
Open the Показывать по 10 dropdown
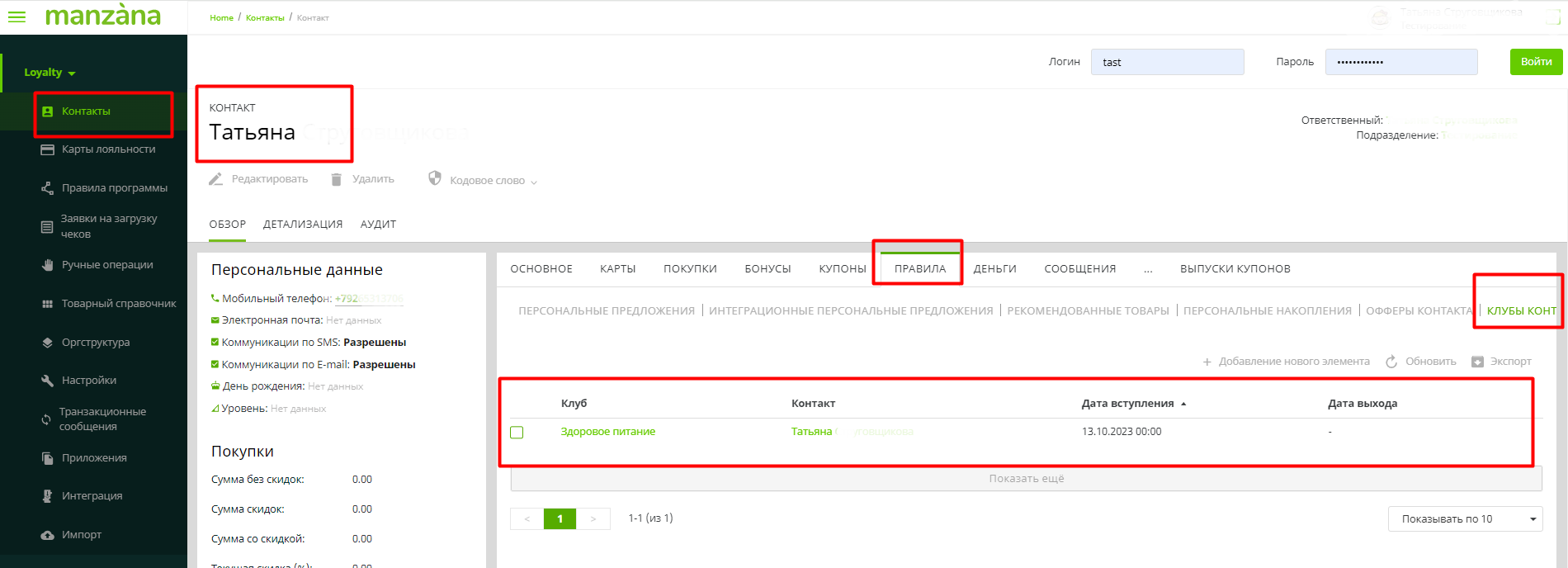click(x=1465, y=519)
